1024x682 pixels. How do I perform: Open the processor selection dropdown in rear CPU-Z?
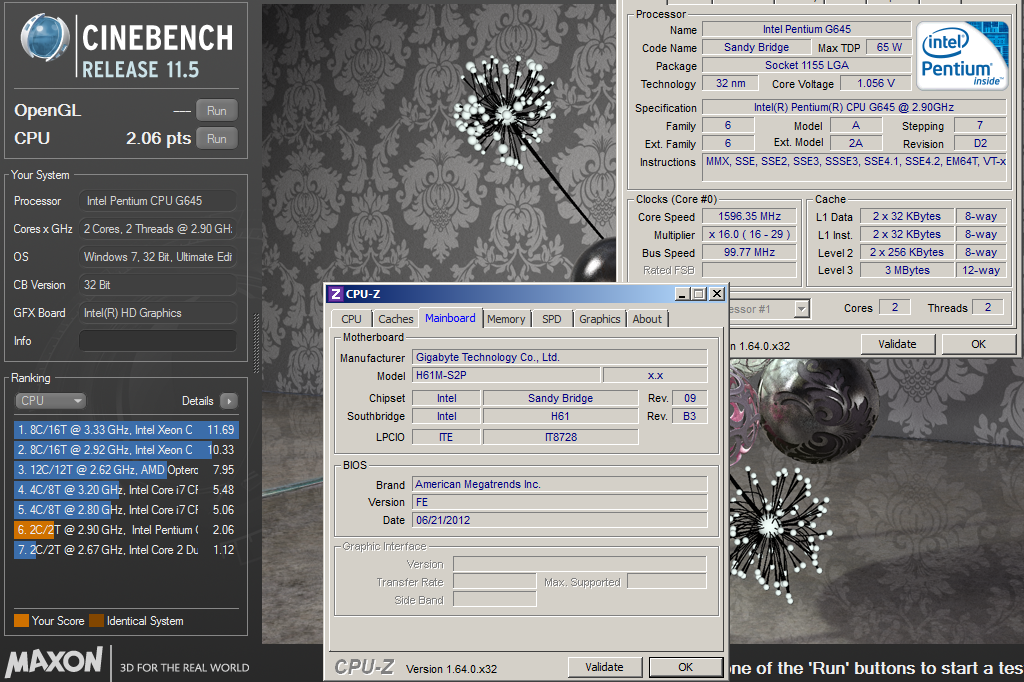801,308
